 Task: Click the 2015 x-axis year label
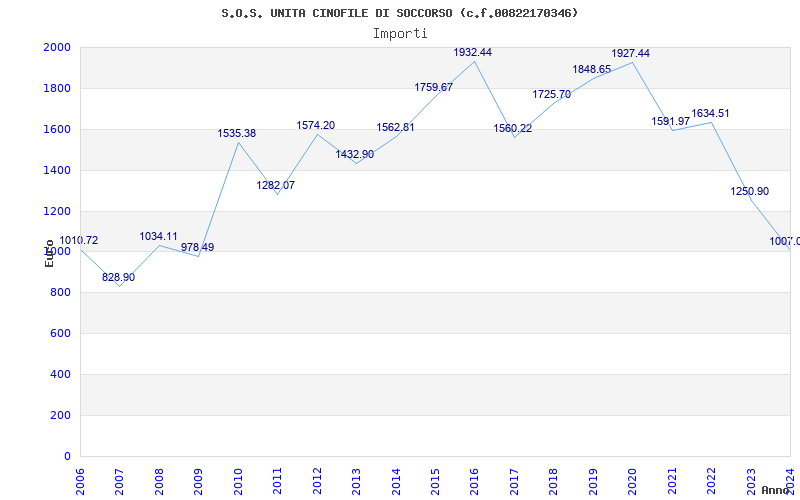[435, 482]
